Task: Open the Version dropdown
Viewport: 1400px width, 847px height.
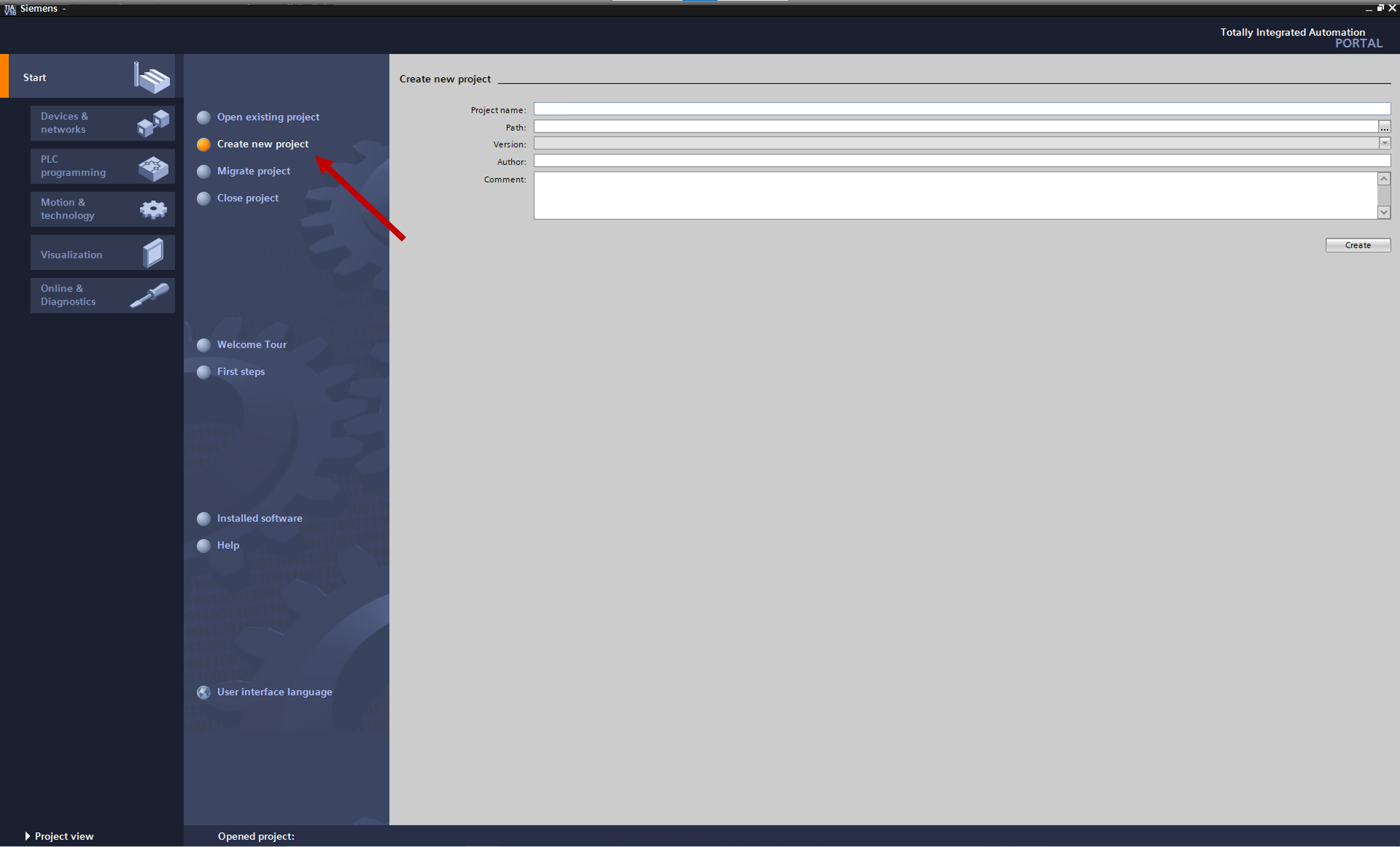Action: [1384, 144]
